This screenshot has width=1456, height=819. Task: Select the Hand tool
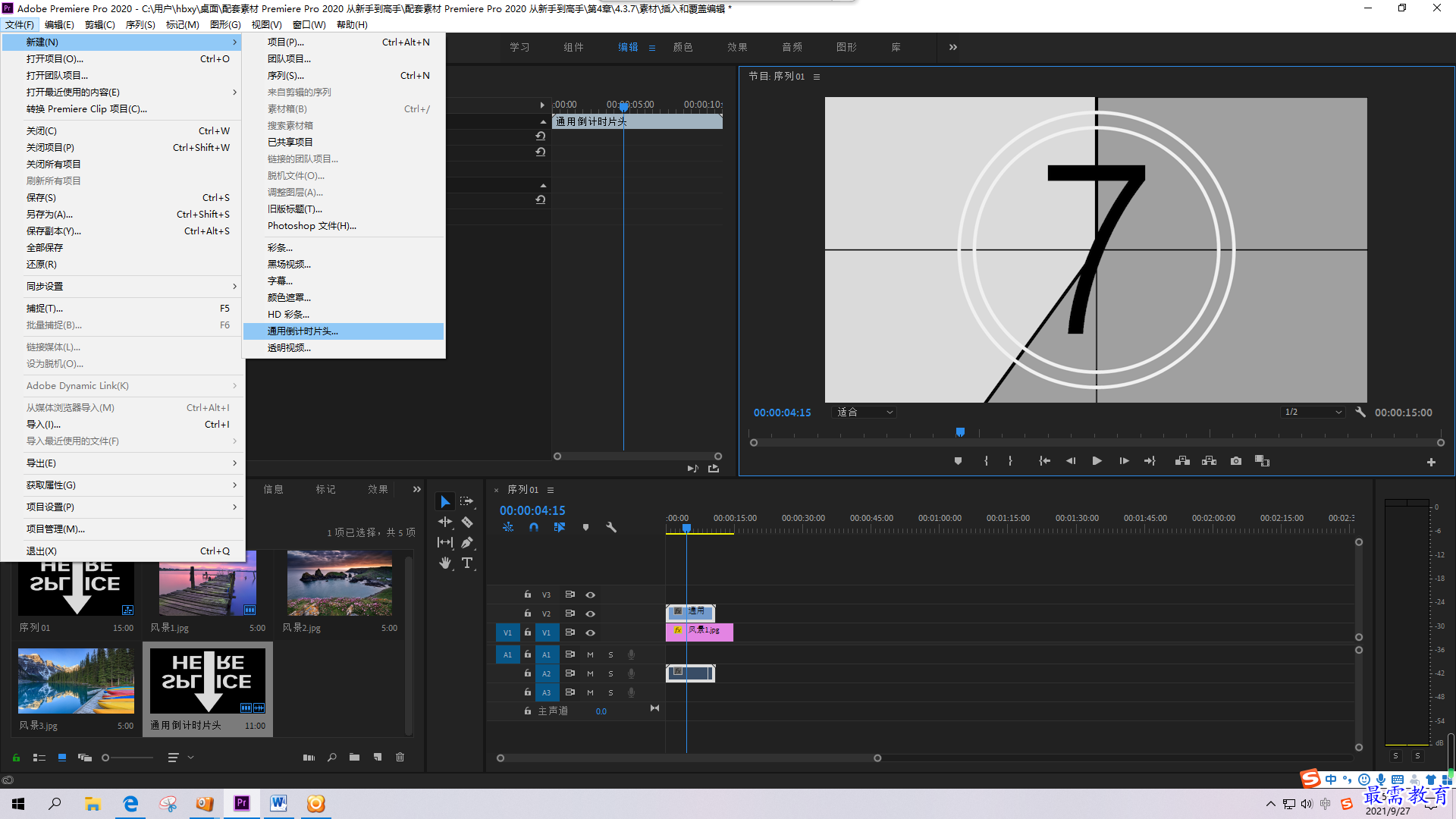(445, 563)
